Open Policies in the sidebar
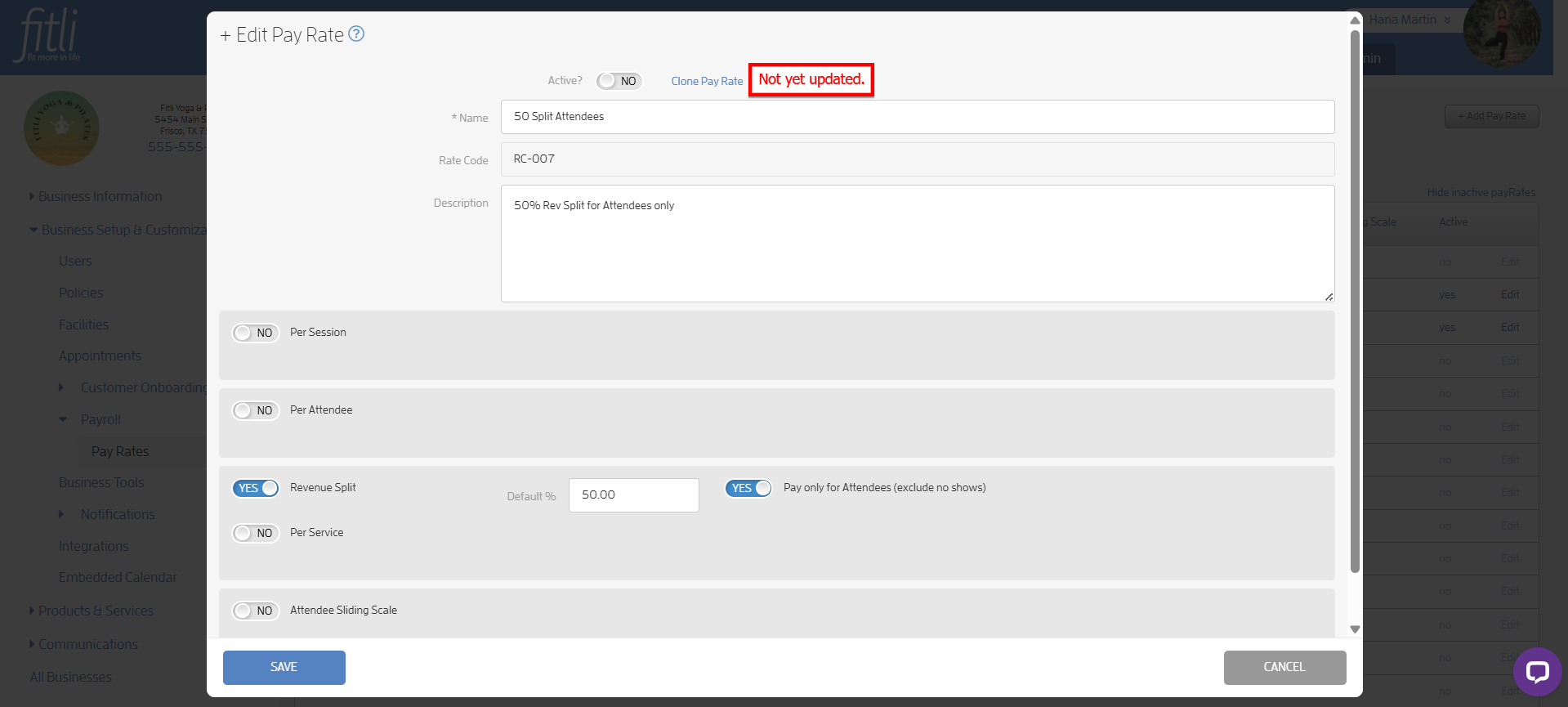Viewport: 1568px width, 707px height. 81,293
